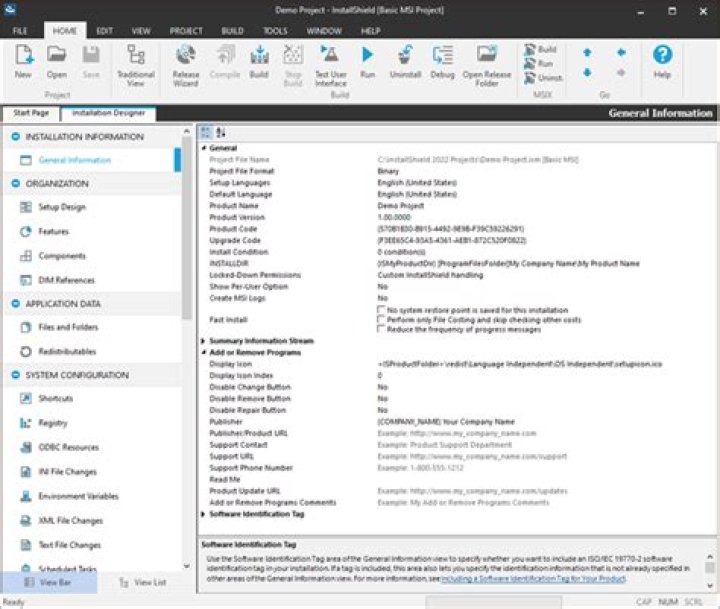This screenshot has height=609, width=720.
Task: Click the help pane scroll down arrow
Action: point(709,585)
